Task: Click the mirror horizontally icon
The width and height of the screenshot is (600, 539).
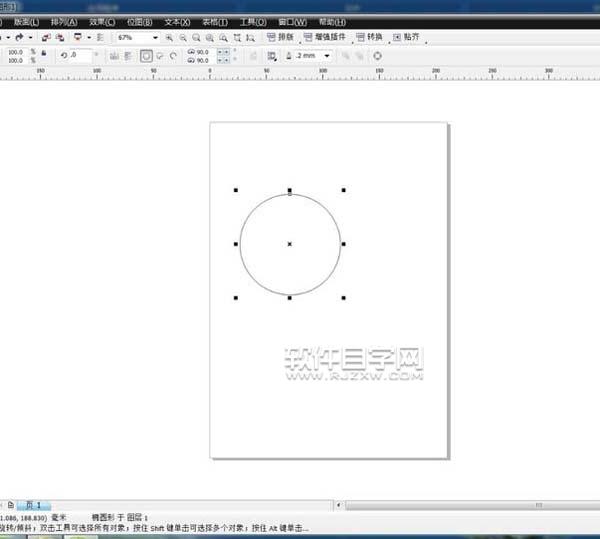Action: tap(113, 56)
